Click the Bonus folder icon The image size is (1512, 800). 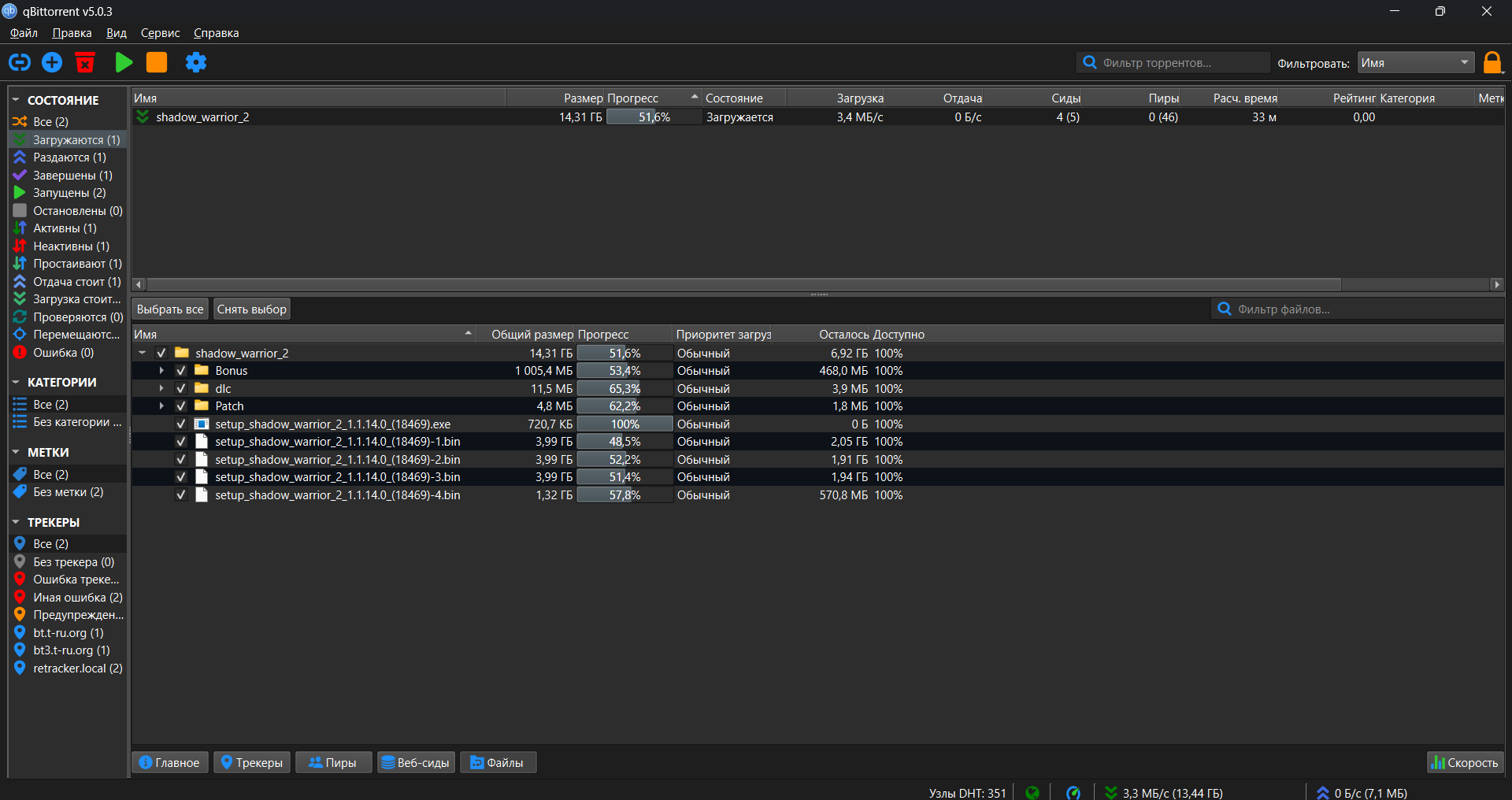(x=202, y=370)
